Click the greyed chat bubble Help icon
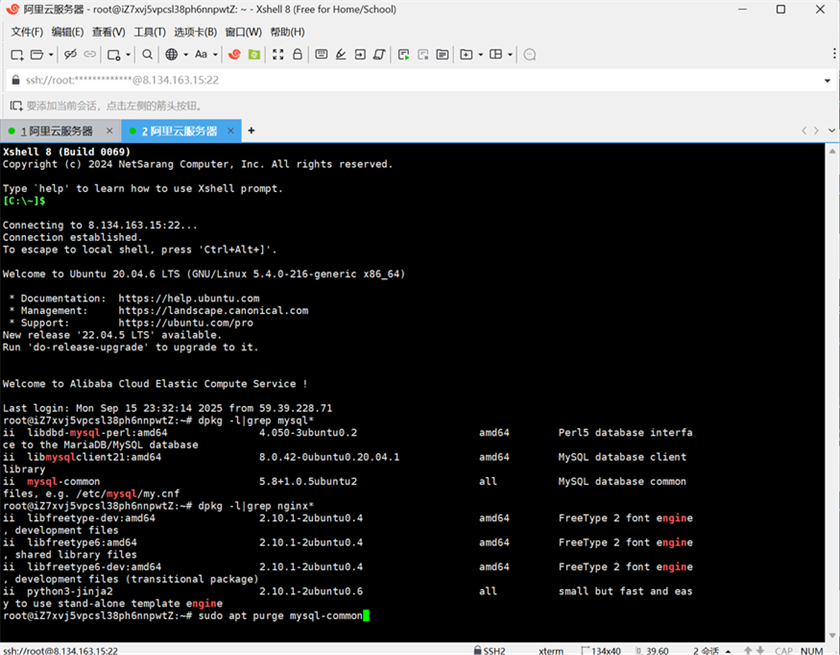Image resolution: width=840 pixels, height=655 pixels. click(x=529, y=55)
